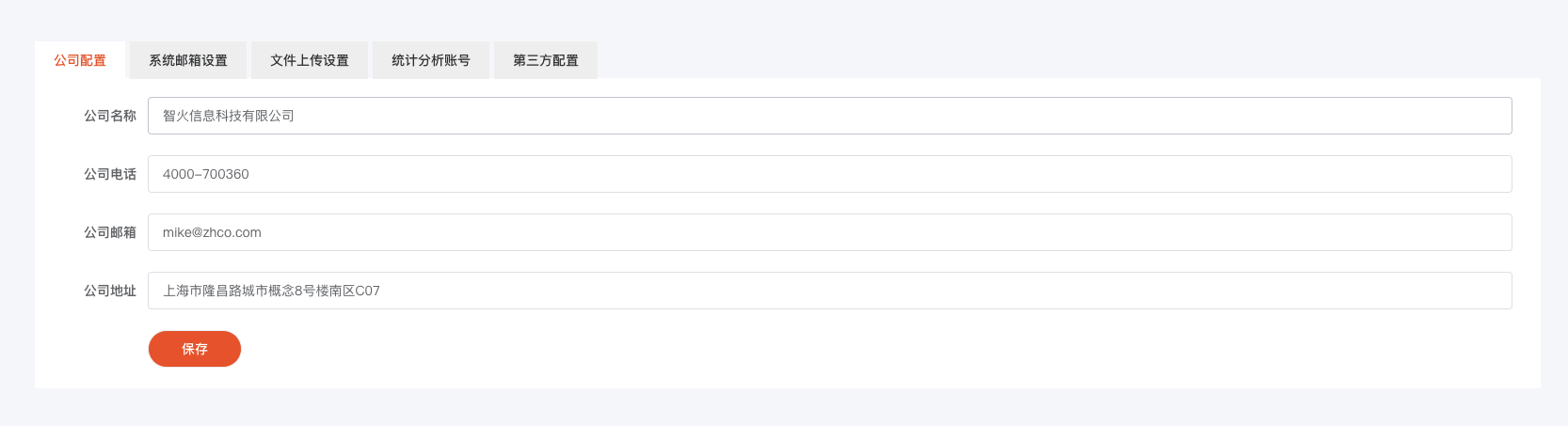
Task: Place cursor in 上海市隆昌路 address text
Action: pyautogui.click(x=202, y=291)
